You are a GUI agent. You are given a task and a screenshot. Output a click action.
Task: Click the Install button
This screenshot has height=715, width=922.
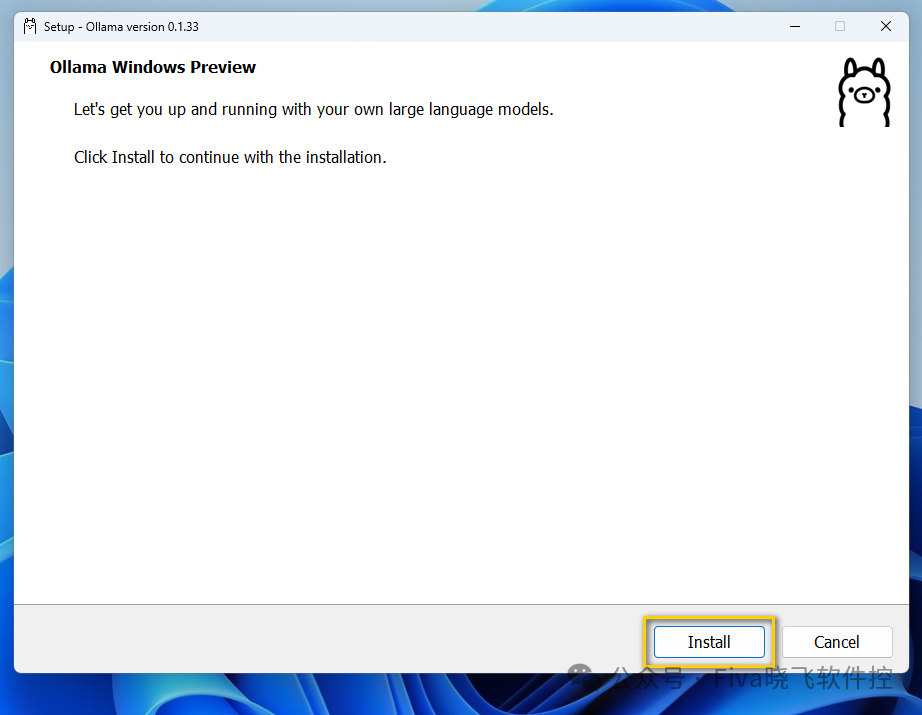[709, 642]
